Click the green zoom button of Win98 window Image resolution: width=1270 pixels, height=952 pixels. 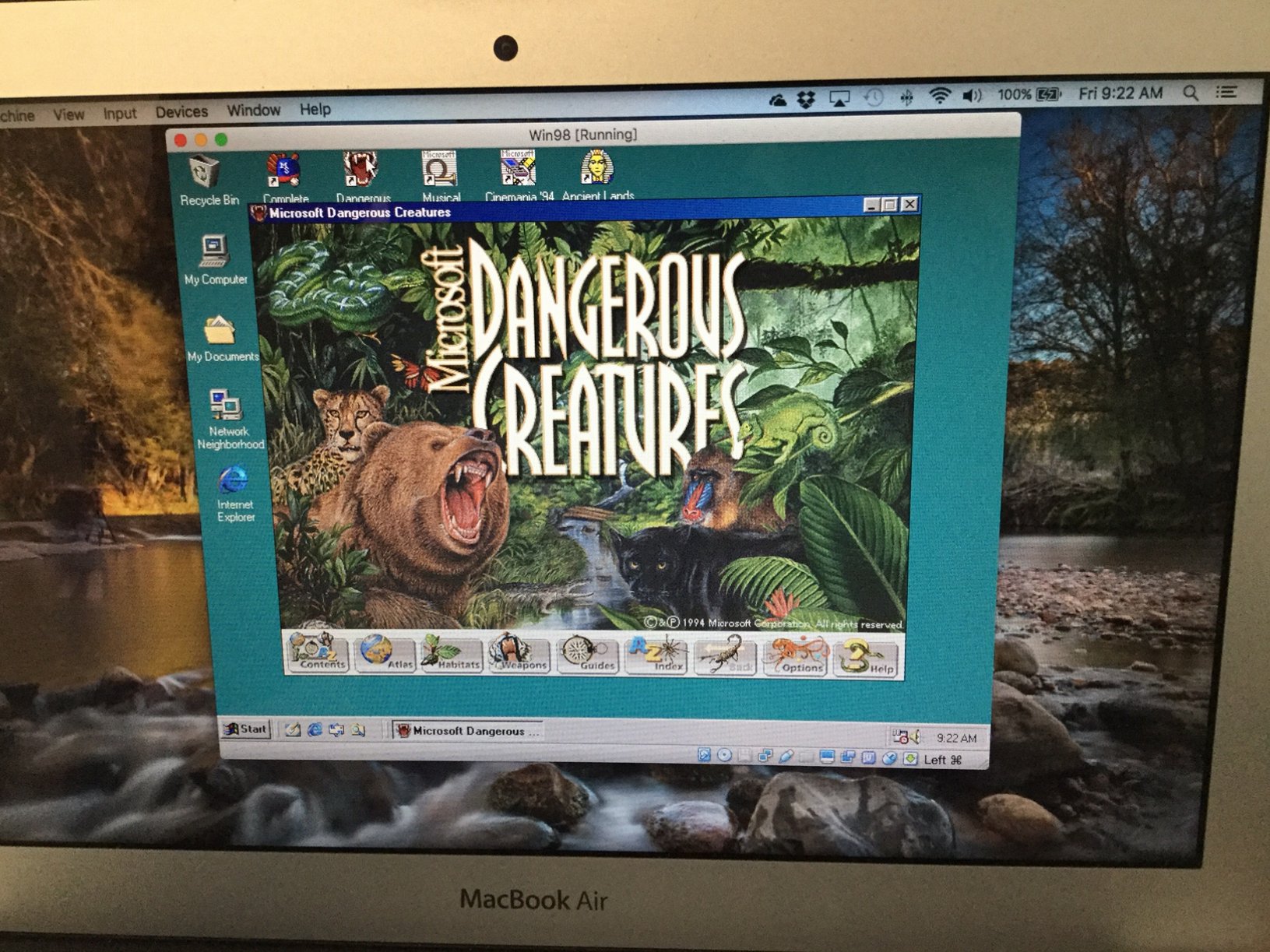221,139
